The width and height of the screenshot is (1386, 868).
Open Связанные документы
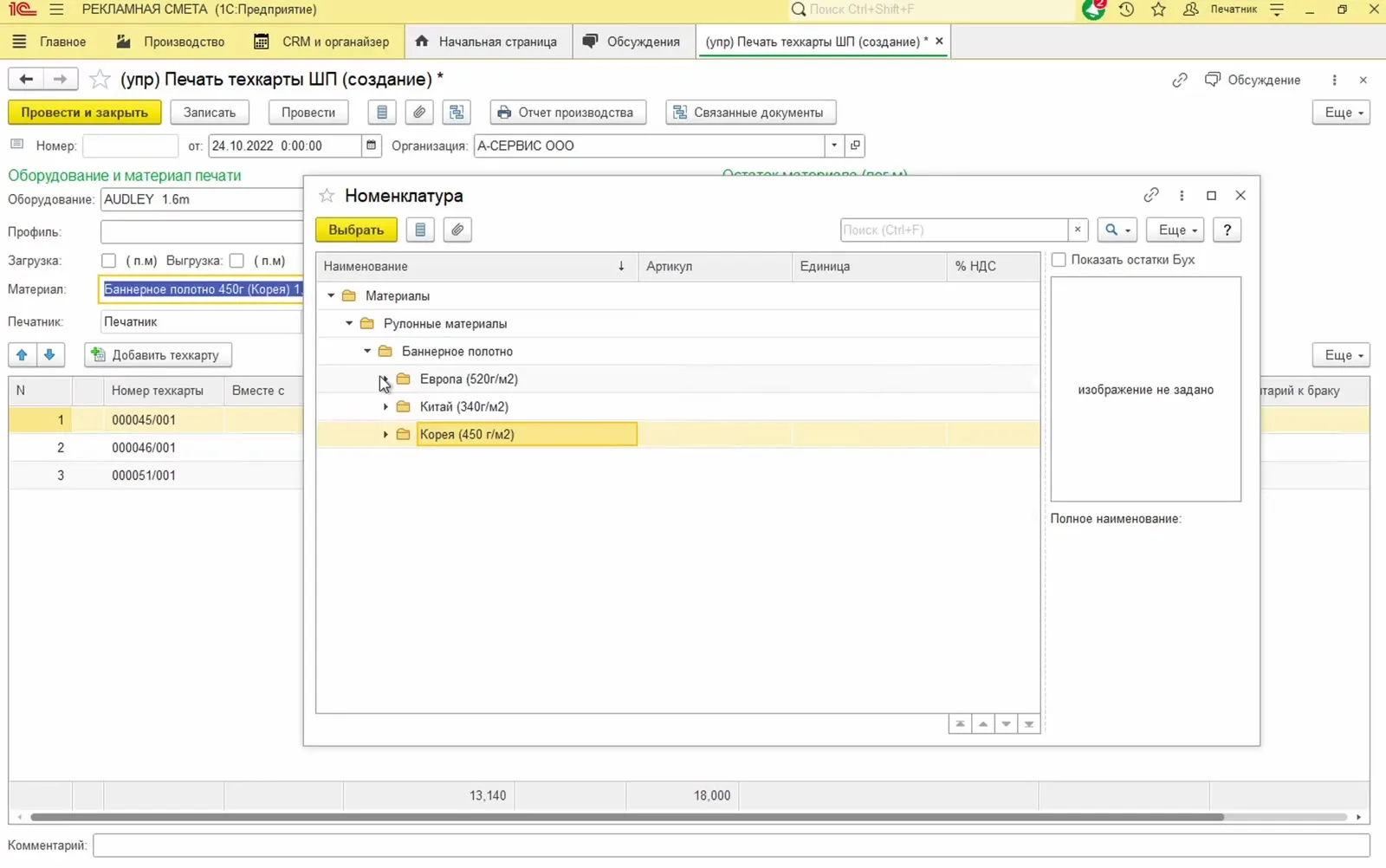tap(750, 113)
